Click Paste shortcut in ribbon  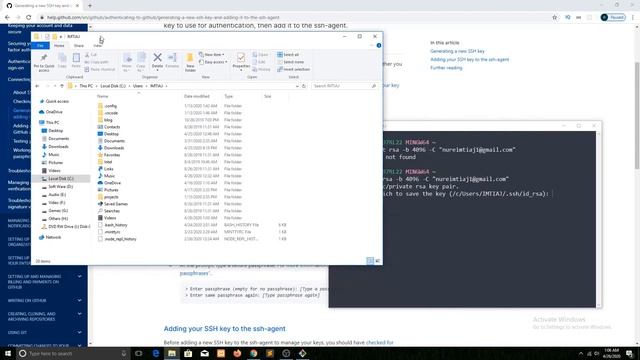pyautogui.click(x=100, y=69)
